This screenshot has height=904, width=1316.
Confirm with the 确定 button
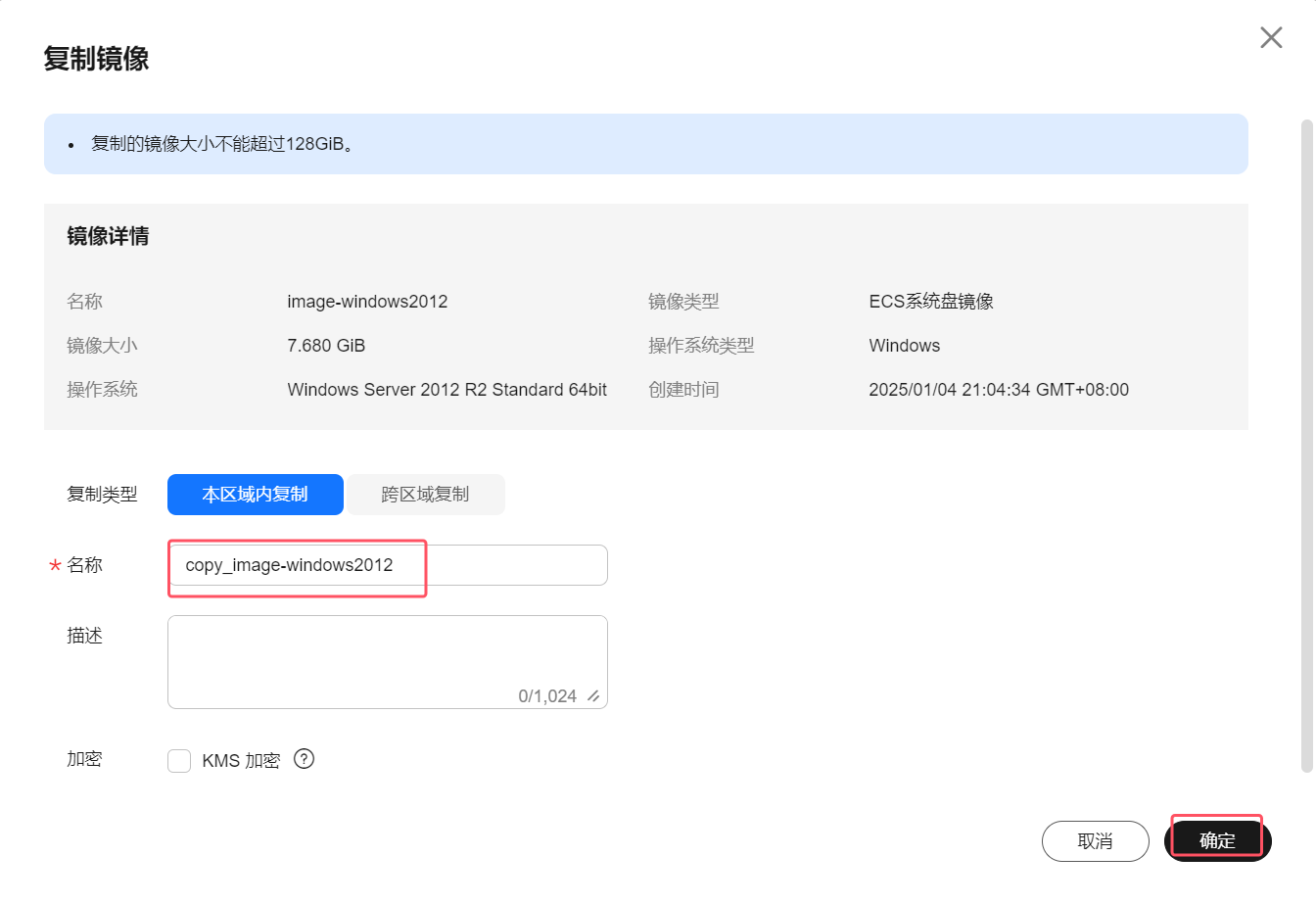click(1218, 840)
